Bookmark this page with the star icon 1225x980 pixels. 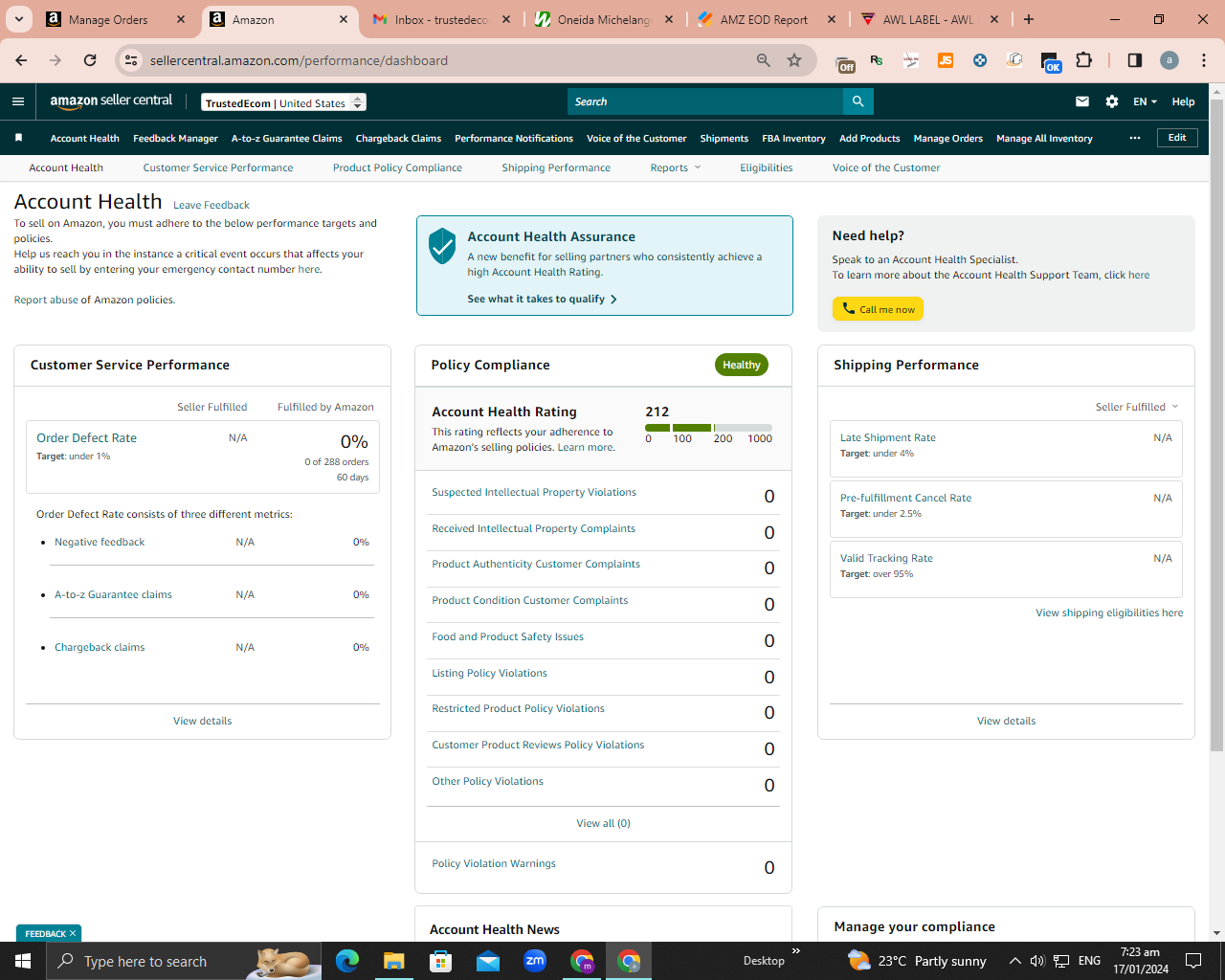point(794,60)
